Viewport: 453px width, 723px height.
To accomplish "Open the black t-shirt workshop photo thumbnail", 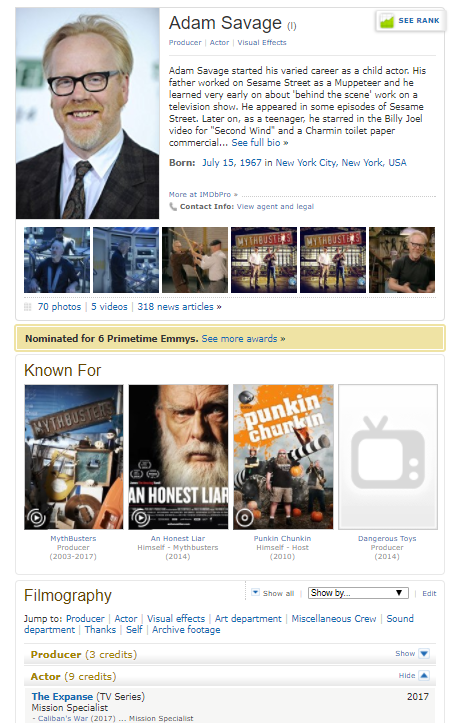I will pyautogui.click(x=402, y=260).
